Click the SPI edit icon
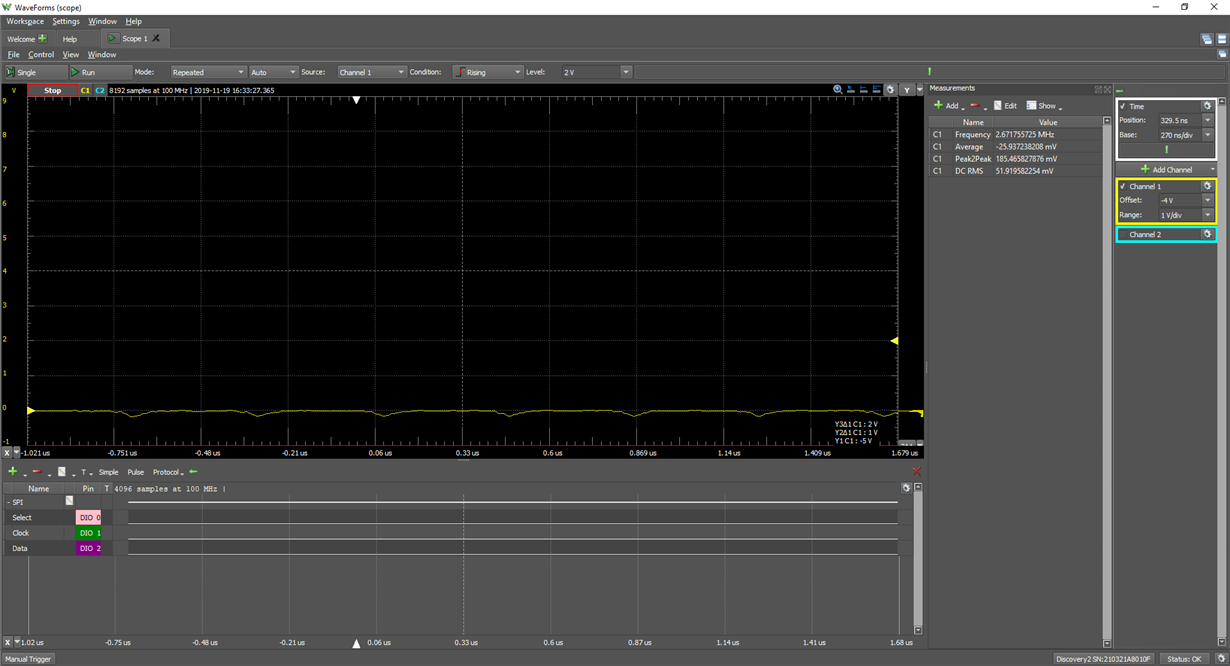Image resolution: width=1230 pixels, height=666 pixels. [69, 501]
